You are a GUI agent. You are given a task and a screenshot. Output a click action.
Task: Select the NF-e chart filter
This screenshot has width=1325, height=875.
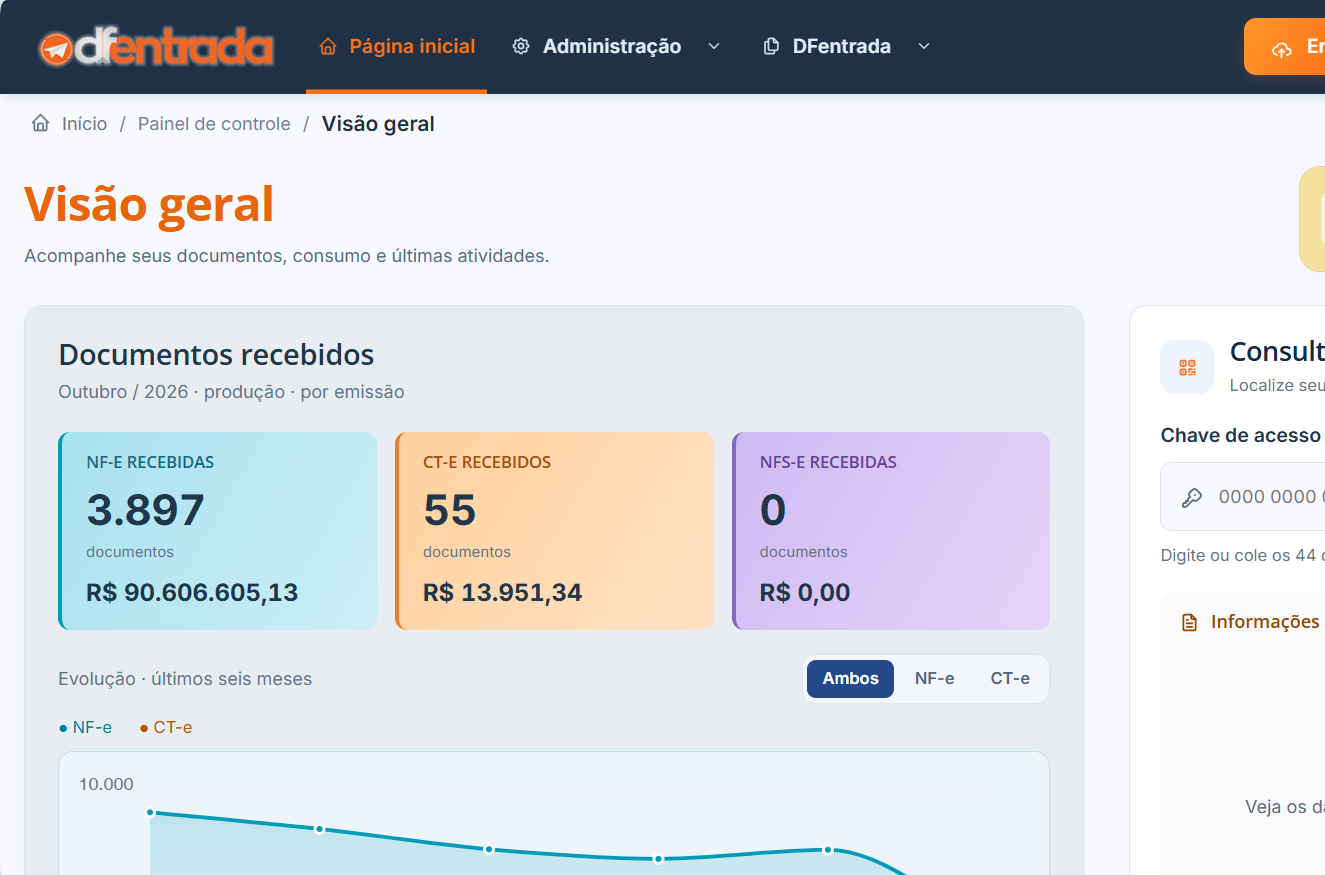[x=934, y=679]
